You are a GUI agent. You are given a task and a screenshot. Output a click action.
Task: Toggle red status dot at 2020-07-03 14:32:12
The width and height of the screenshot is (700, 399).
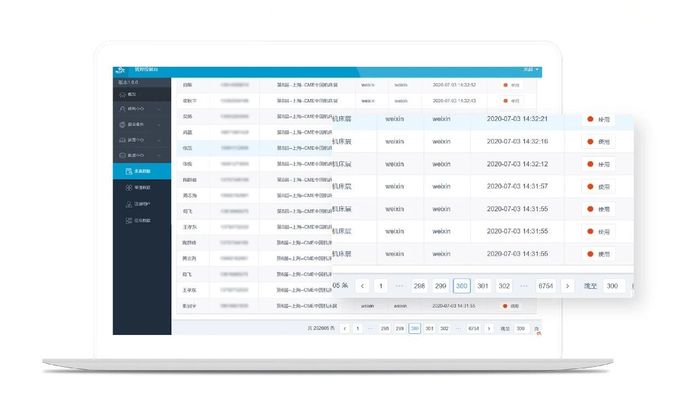point(590,164)
